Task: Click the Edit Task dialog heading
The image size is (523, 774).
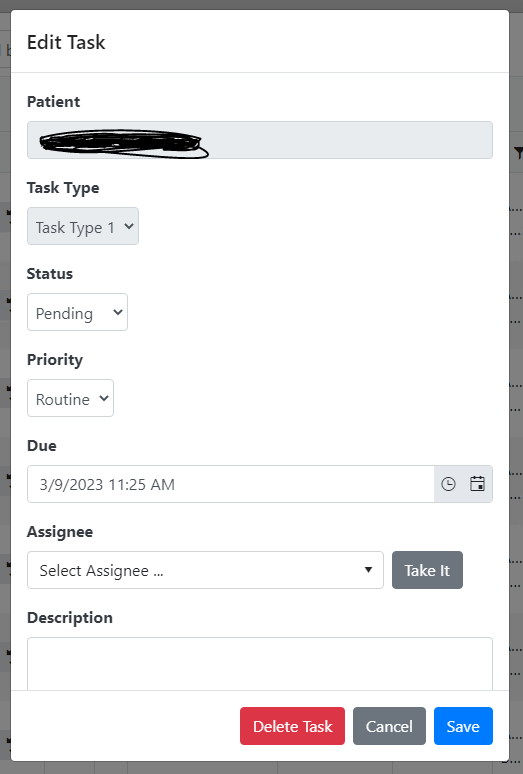Action: point(66,42)
